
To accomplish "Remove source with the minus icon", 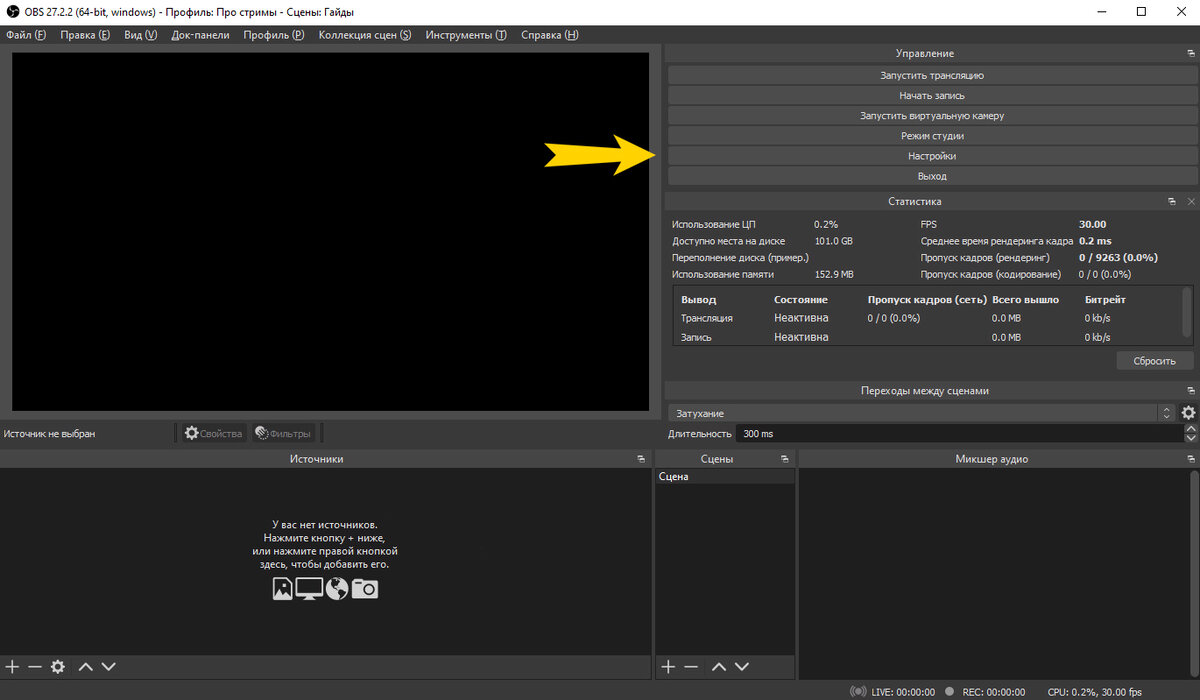I will click(x=34, y=667).
